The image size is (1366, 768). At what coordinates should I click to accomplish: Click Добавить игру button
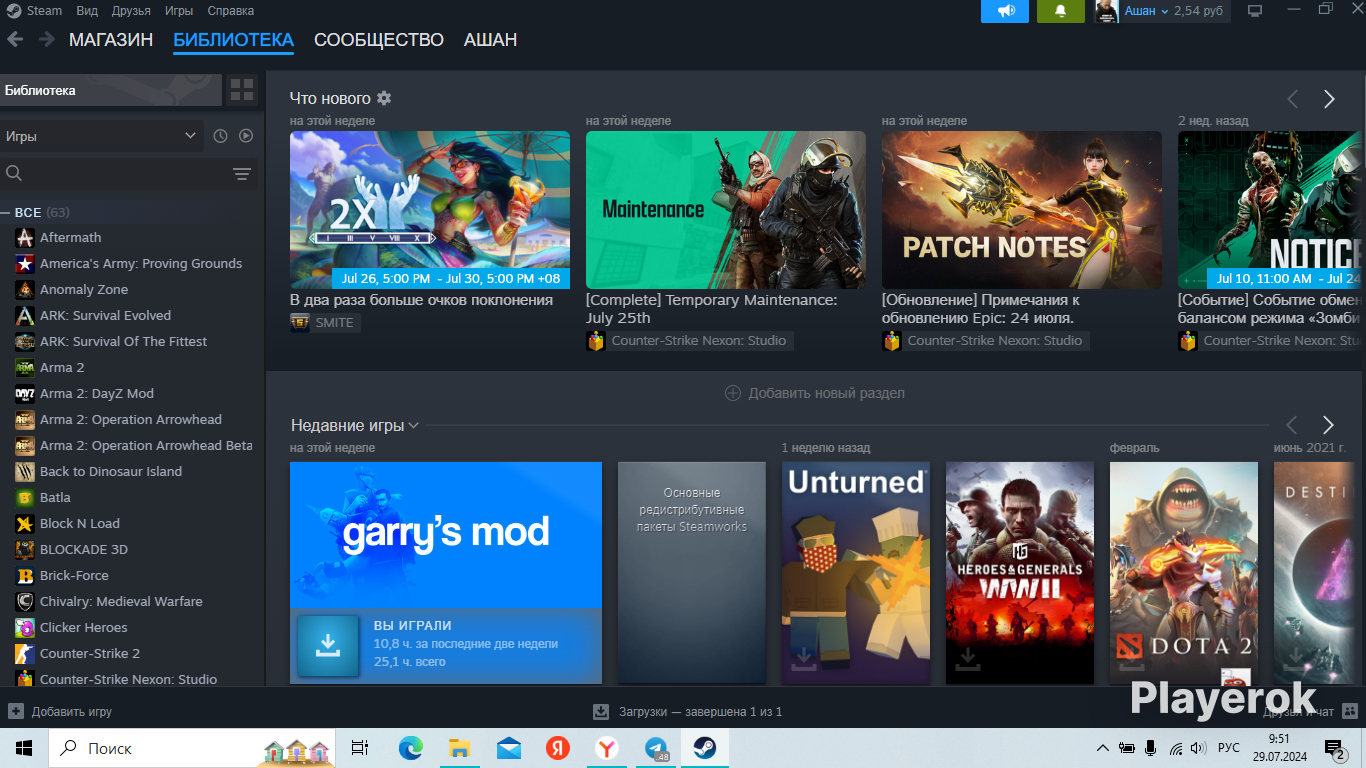(x=60, y=711)
